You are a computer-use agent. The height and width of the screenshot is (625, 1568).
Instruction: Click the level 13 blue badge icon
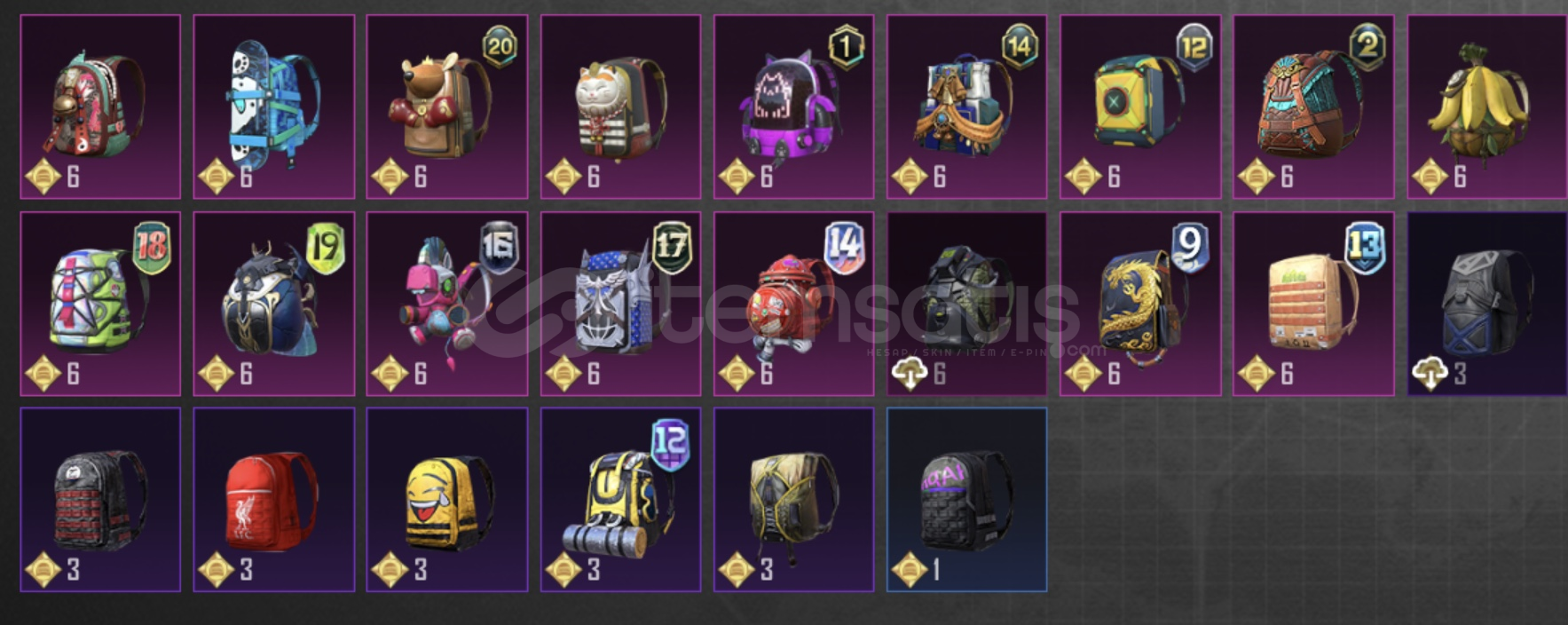[x=1365, y=247]
